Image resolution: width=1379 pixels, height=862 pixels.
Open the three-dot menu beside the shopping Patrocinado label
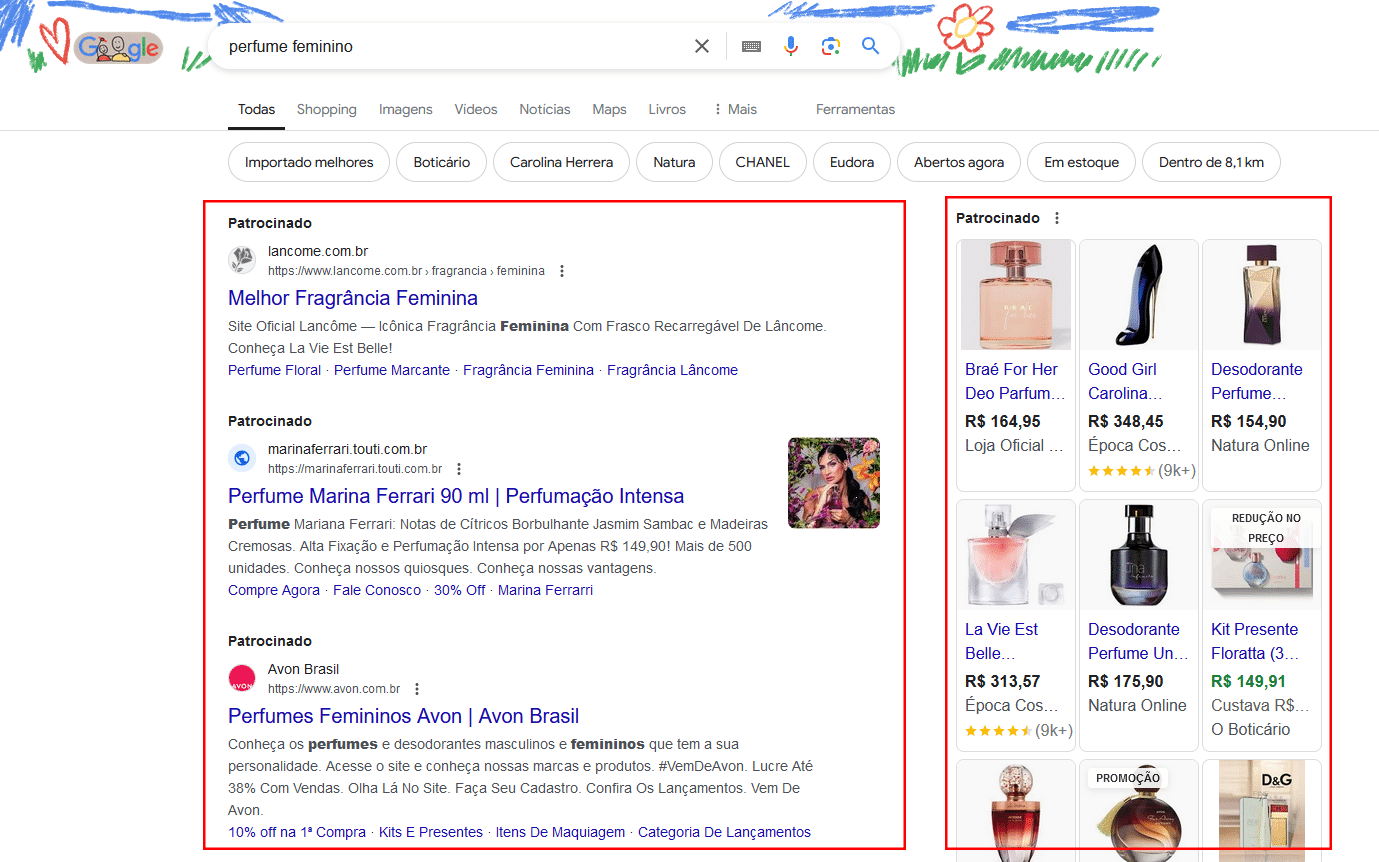pos(1057,218)
